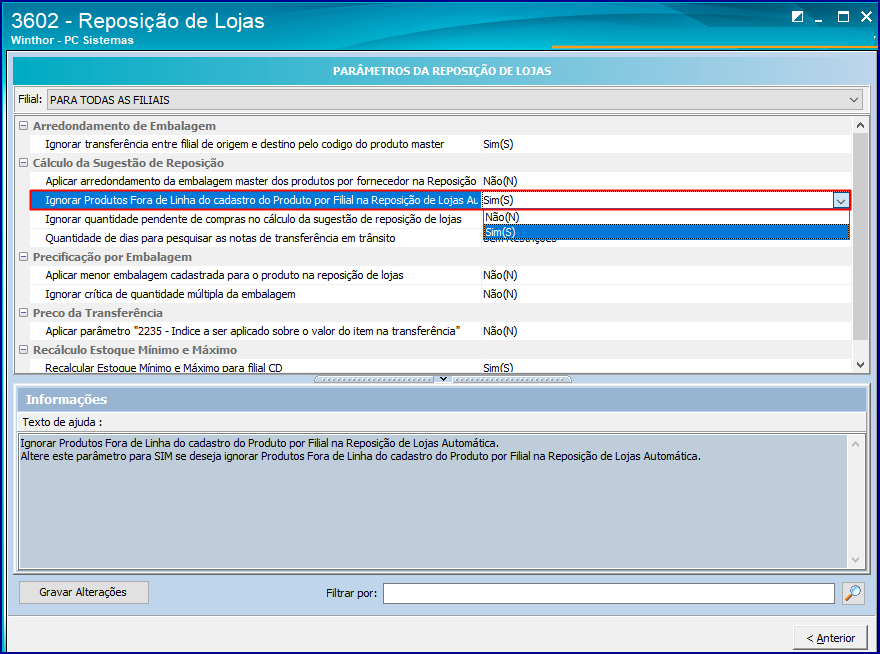Click the magnifier search icon beside the filter field
The height and width of the screenshot is (654, 880).
click(x=853, y=593)
